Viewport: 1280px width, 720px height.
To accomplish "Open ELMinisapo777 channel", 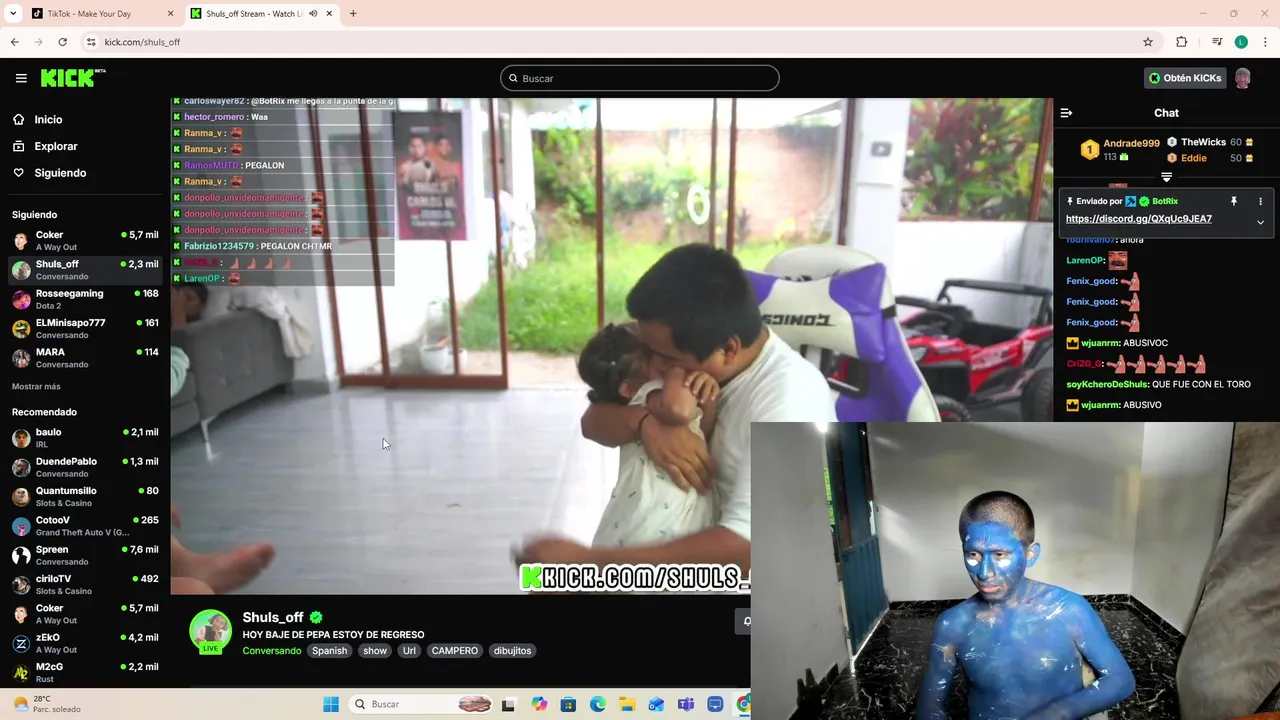I will tap(85, 328).
